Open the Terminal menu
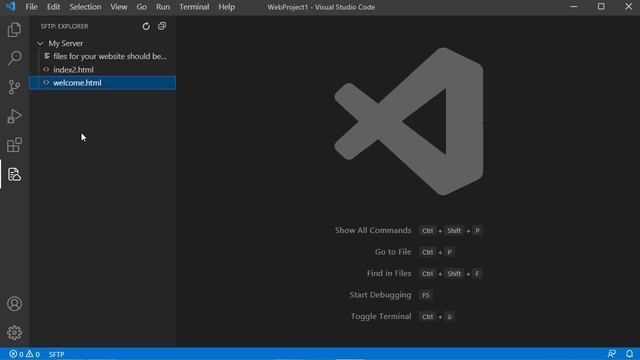The width and height of the screenshot is (640, 360). point(194,7)
